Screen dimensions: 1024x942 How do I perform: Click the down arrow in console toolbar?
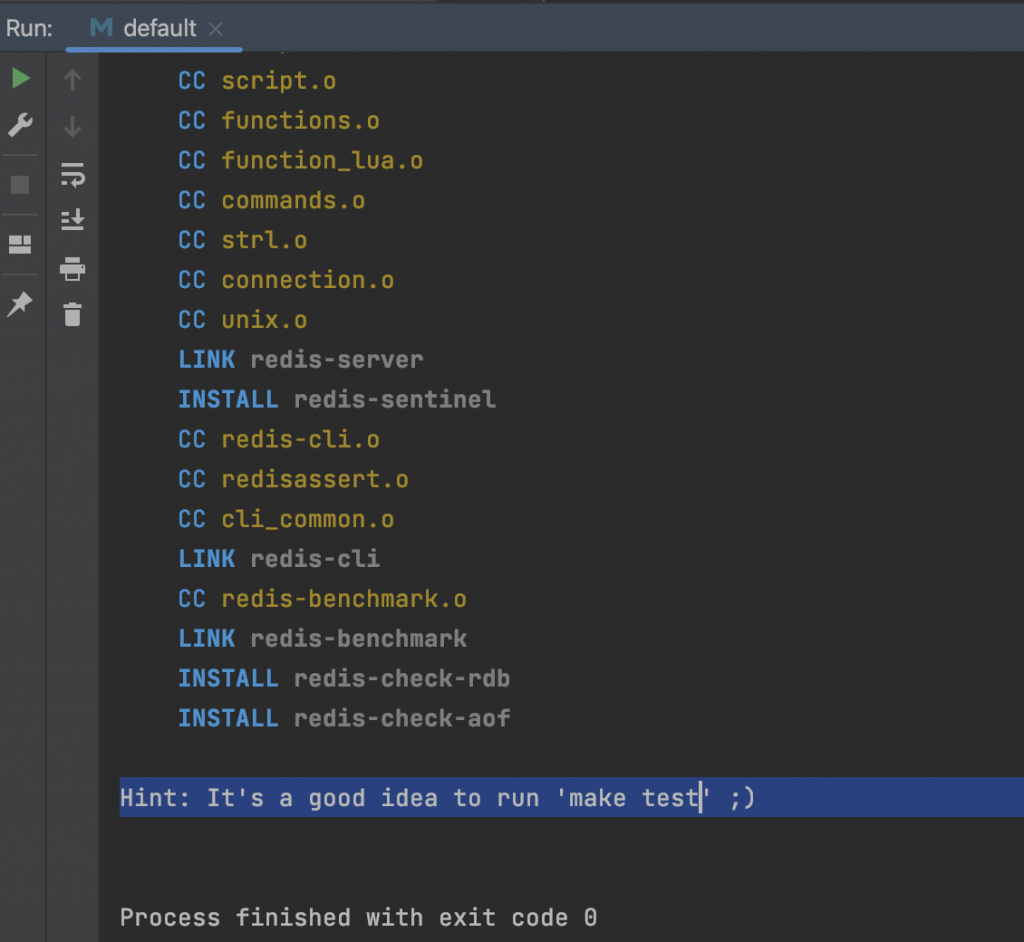(72, 127)
